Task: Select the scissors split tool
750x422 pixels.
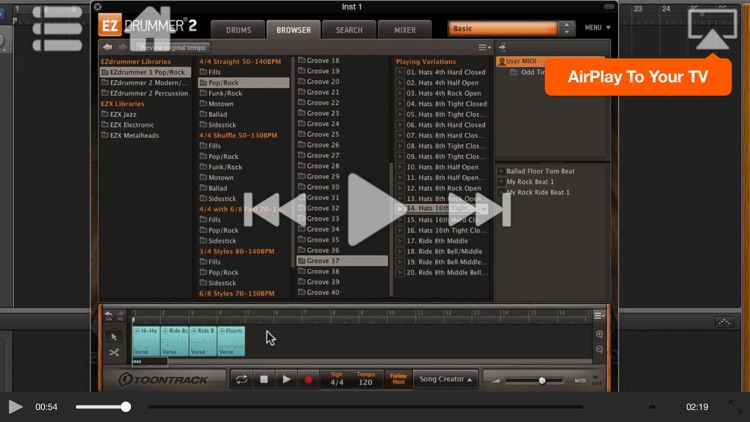Action: [x=114, y=353]
